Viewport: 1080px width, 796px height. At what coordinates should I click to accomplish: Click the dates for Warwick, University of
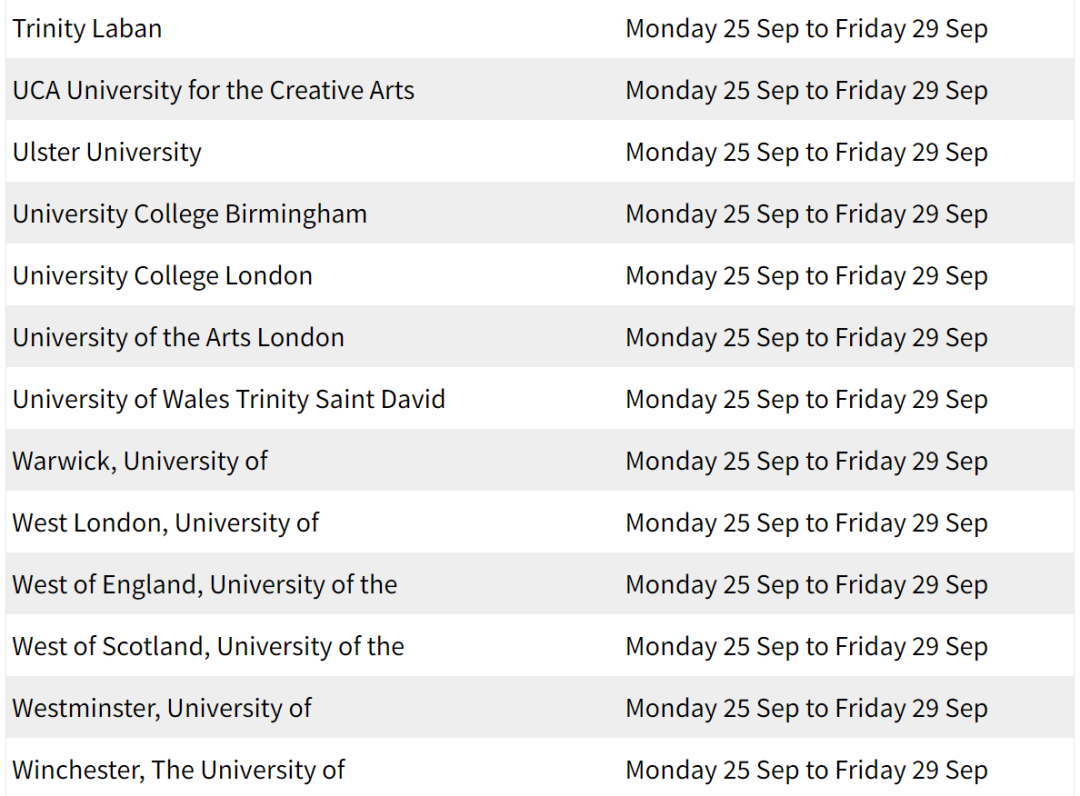807,461
